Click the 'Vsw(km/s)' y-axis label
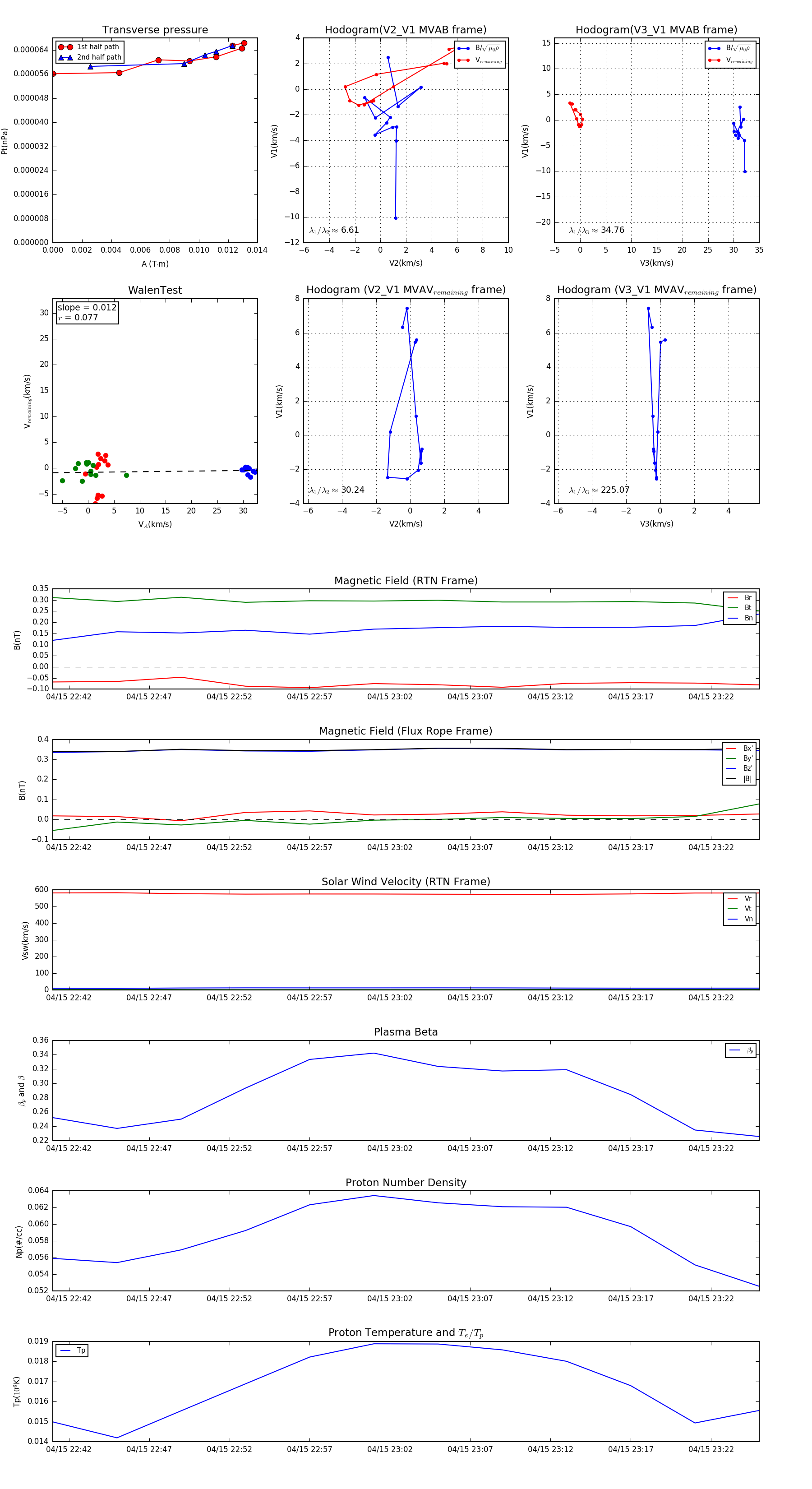The width and height of the screenshot is (812, 1489). [x=25, y=940]
